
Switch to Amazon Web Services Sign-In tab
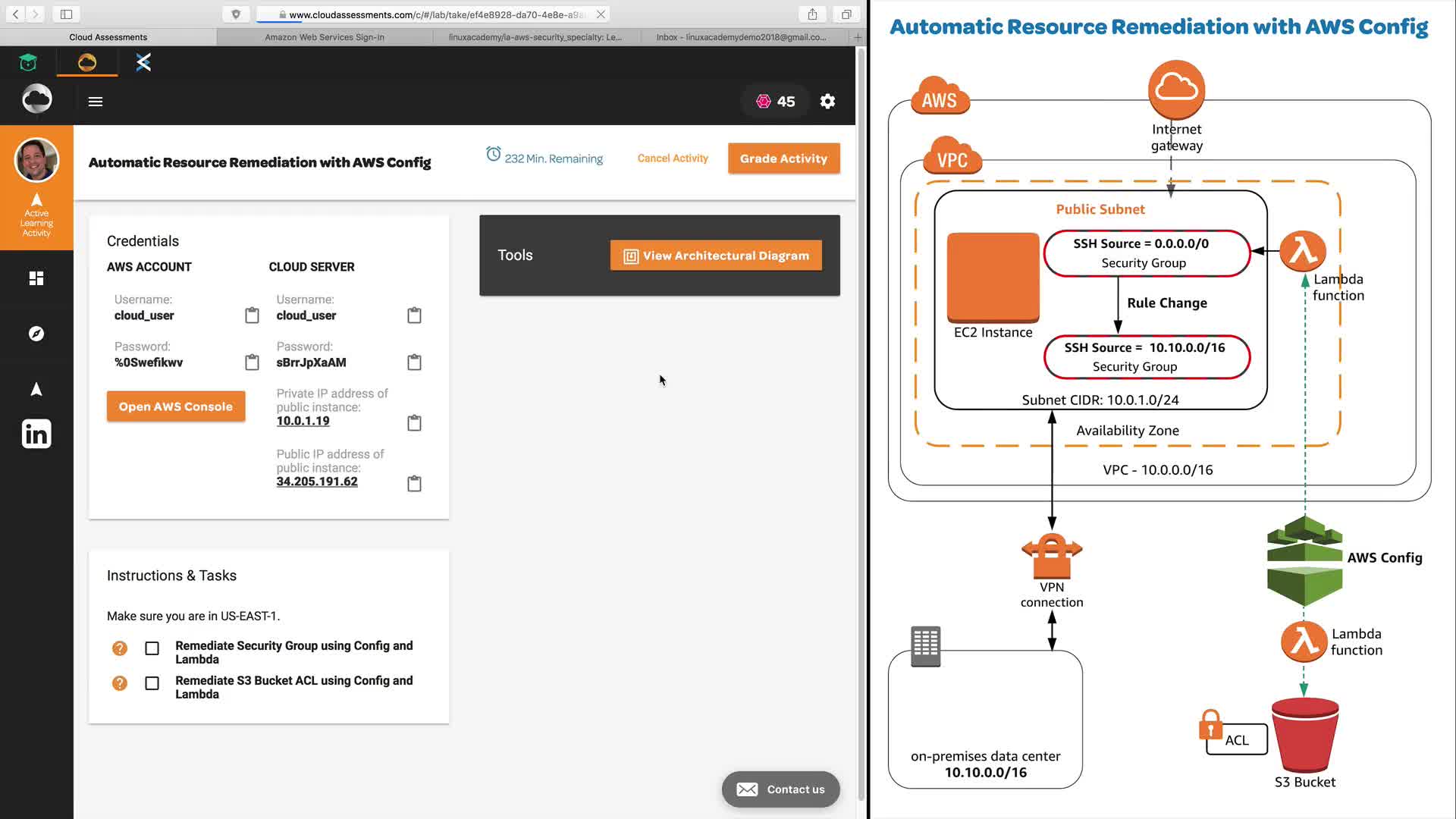point(325,37)
